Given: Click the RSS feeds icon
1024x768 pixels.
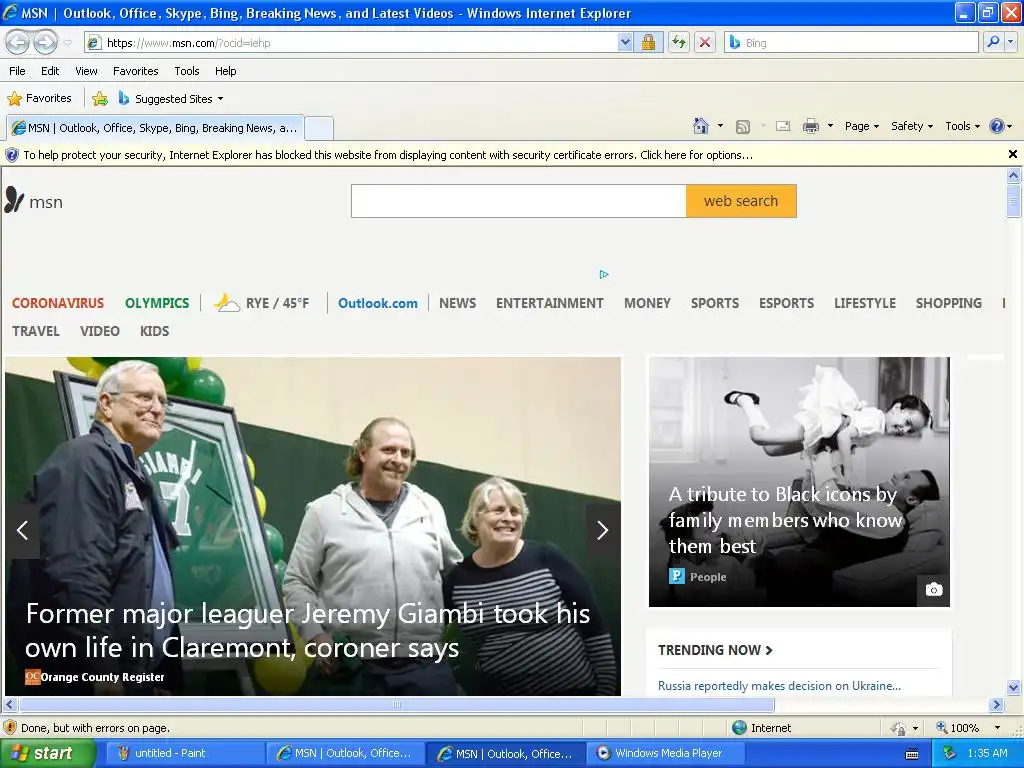Looking at the screenshot, I should [743, 127].
